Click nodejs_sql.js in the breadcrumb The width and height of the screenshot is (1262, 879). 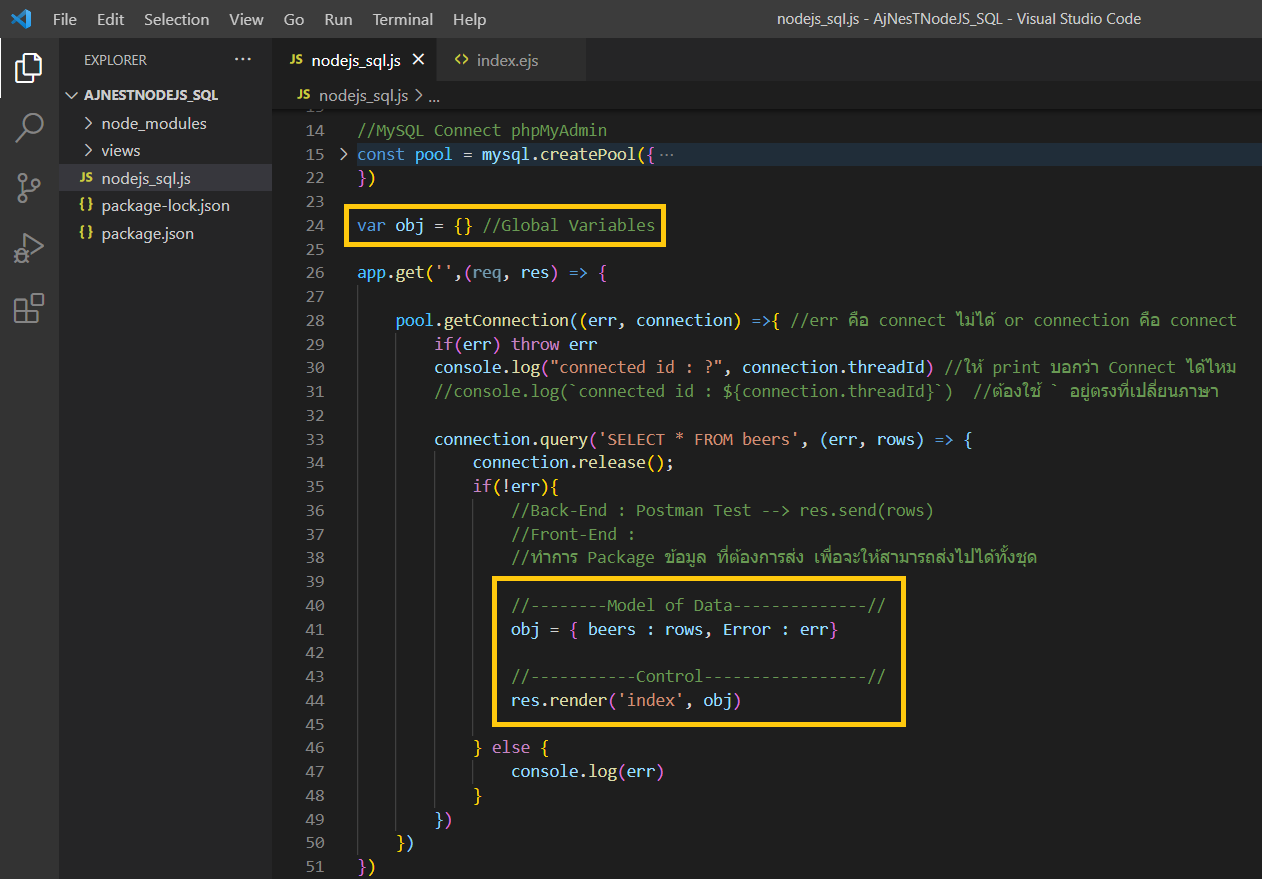[363, 95]
